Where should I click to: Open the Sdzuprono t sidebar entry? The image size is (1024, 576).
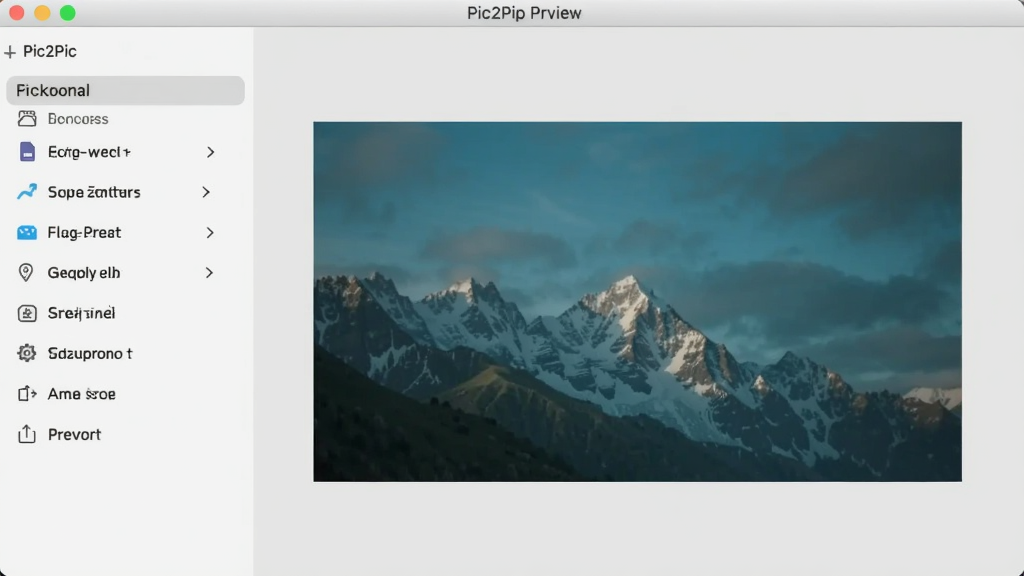[90, 353]
